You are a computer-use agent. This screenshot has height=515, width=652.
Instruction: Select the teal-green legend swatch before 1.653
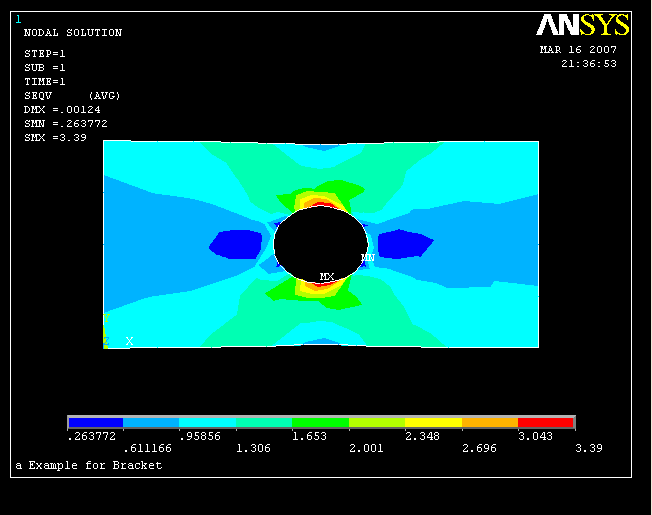pyautogui.click(x=264, y=422)
